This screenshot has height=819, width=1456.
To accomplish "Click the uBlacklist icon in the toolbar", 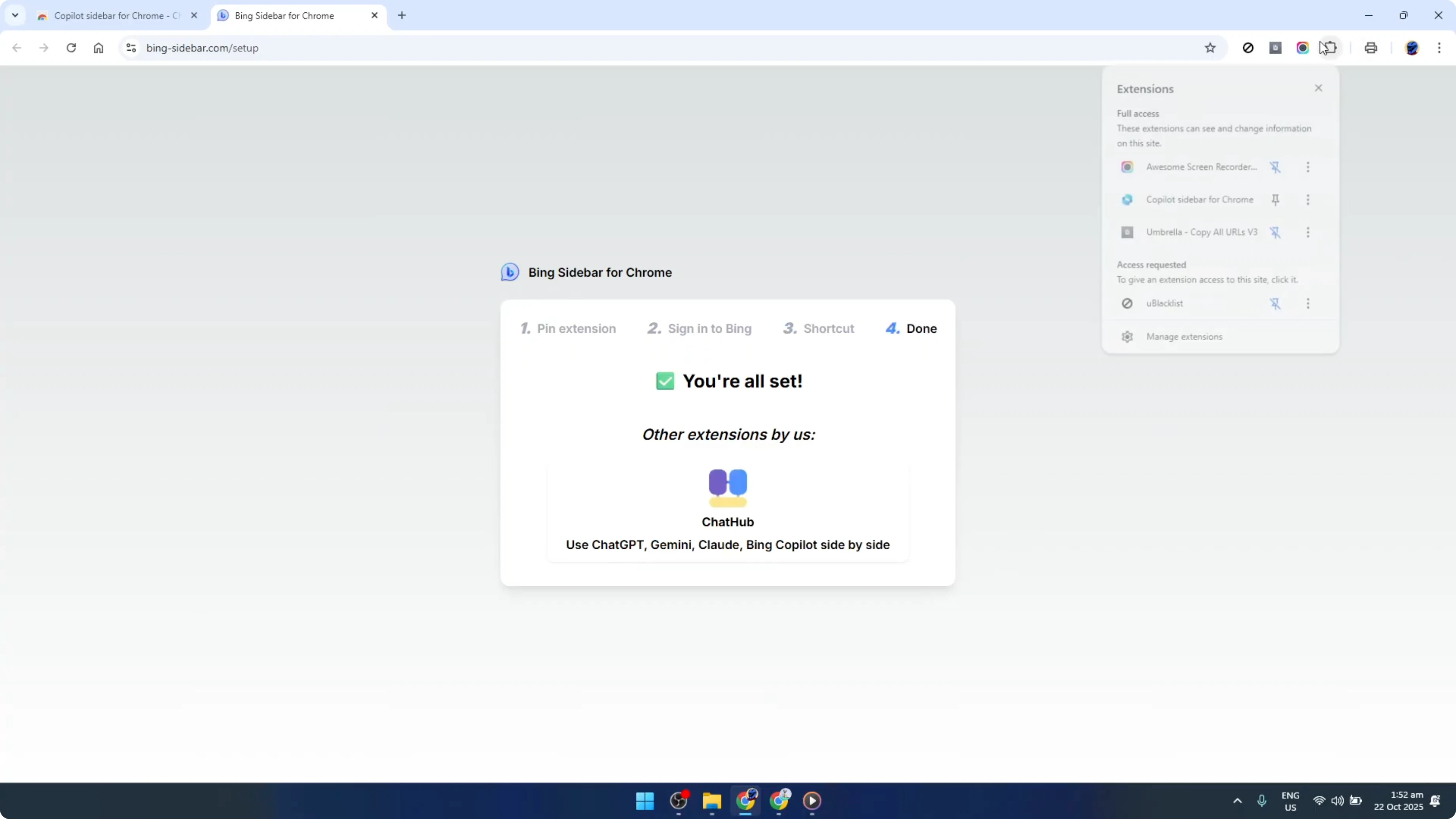I will (1248, 47).
